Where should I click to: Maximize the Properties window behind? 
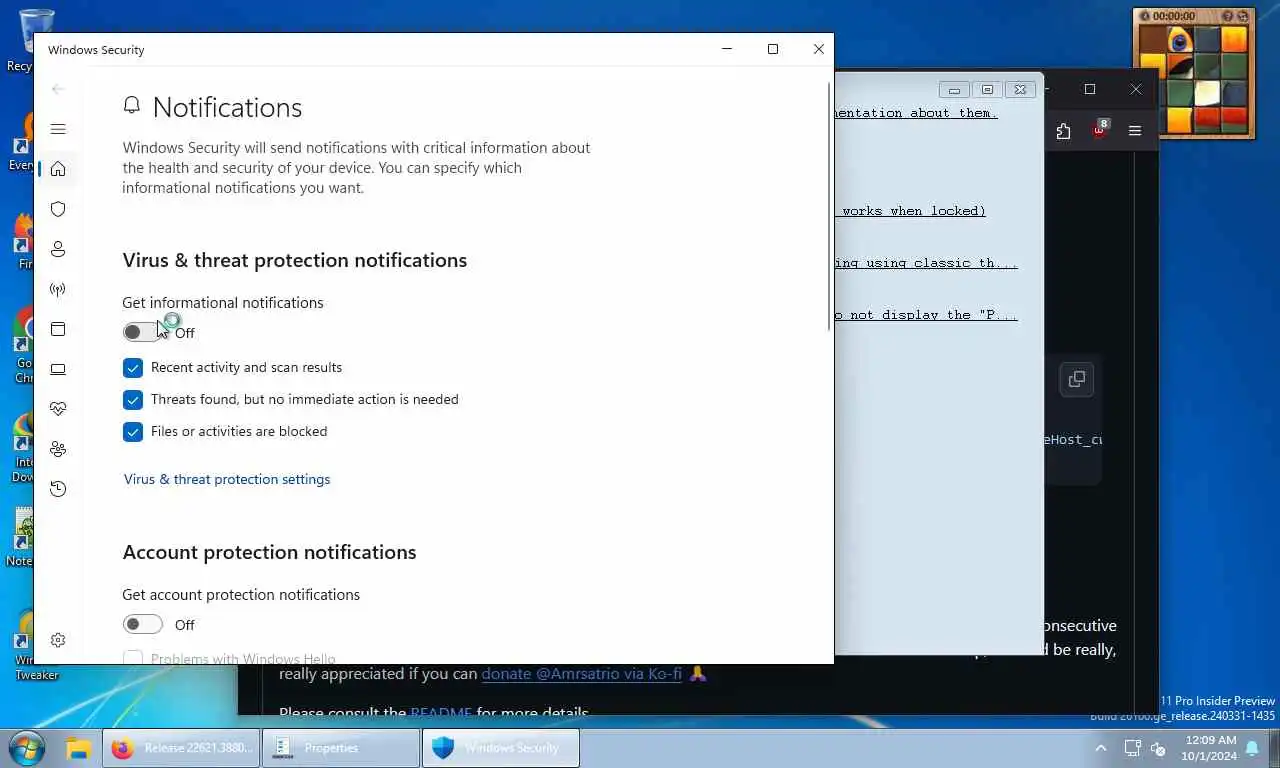pyautogui.click(x=987, y=90)
